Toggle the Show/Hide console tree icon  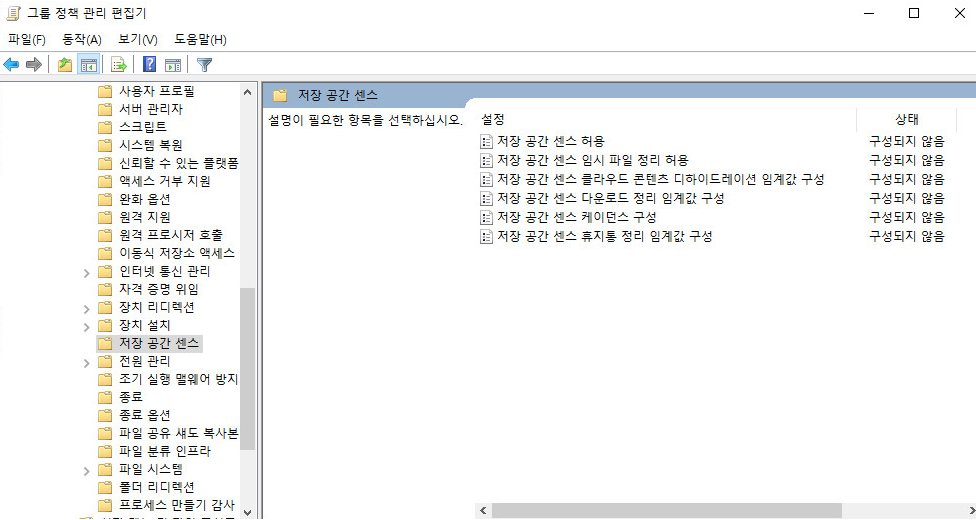click(89, 64)
